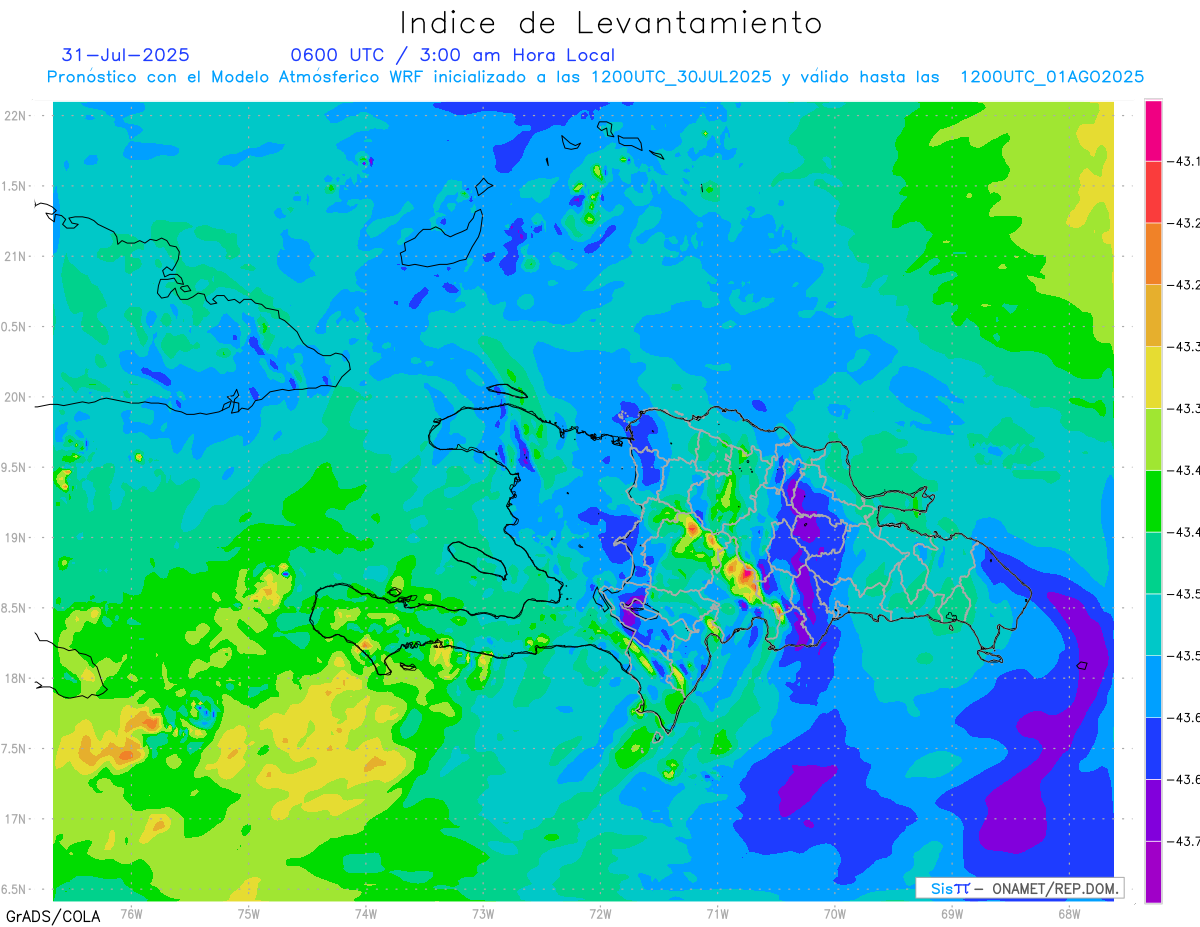Click the '21N' latitude label
The width and height of the screenshot is (1200, 927).
pyautogui.click(x=15, y=256)
